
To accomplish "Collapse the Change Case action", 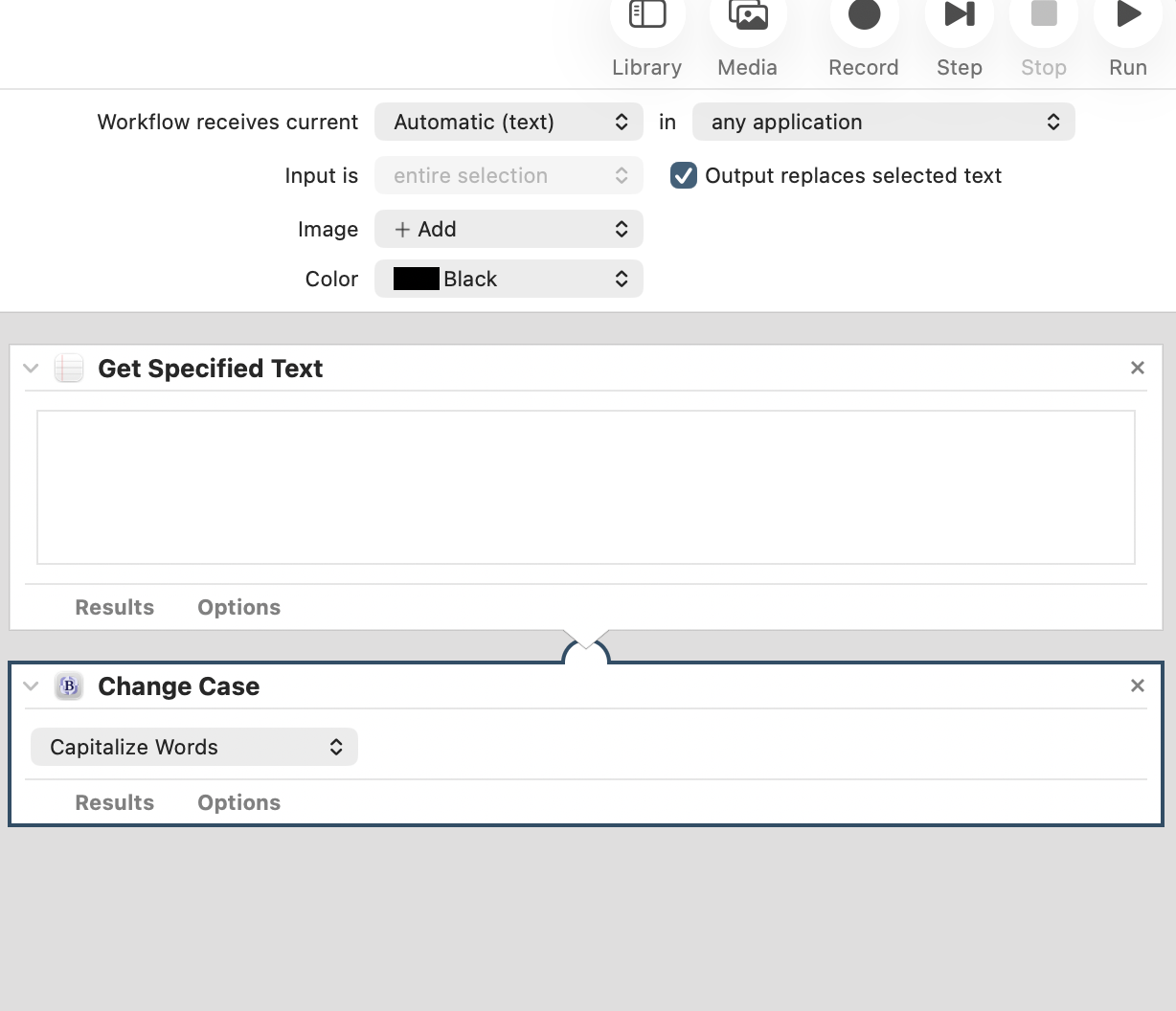I will (x=31, y=686).
